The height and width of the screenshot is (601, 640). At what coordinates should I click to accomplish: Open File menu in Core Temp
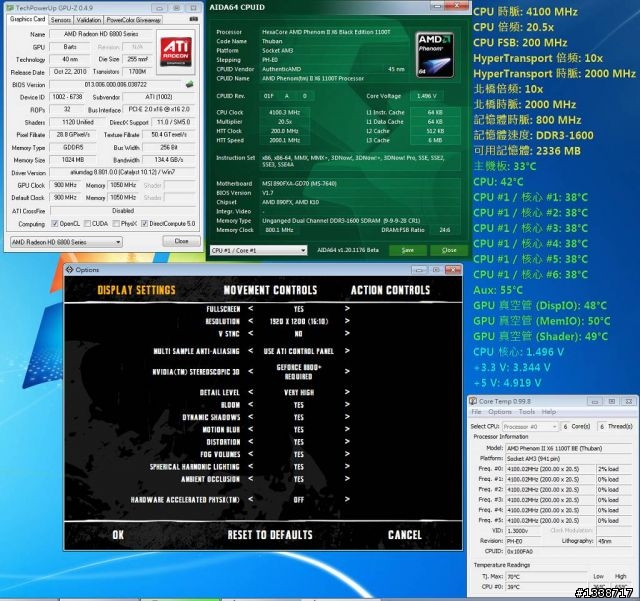click(x=476, y=412)
